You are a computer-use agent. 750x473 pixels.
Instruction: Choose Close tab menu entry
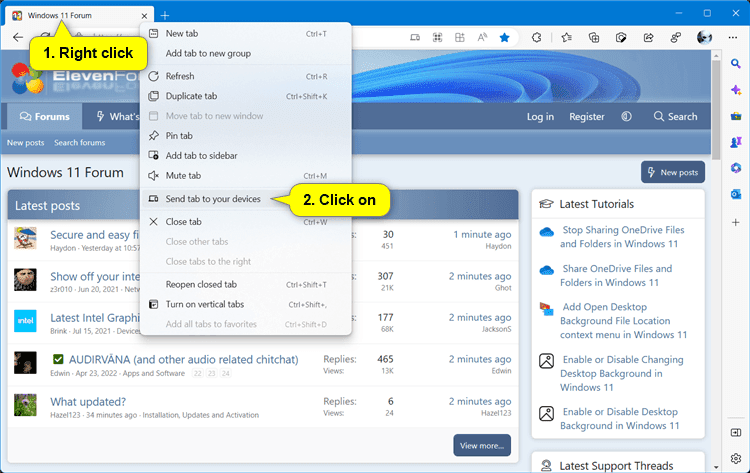pyautogui.click(x=246, y=222)
